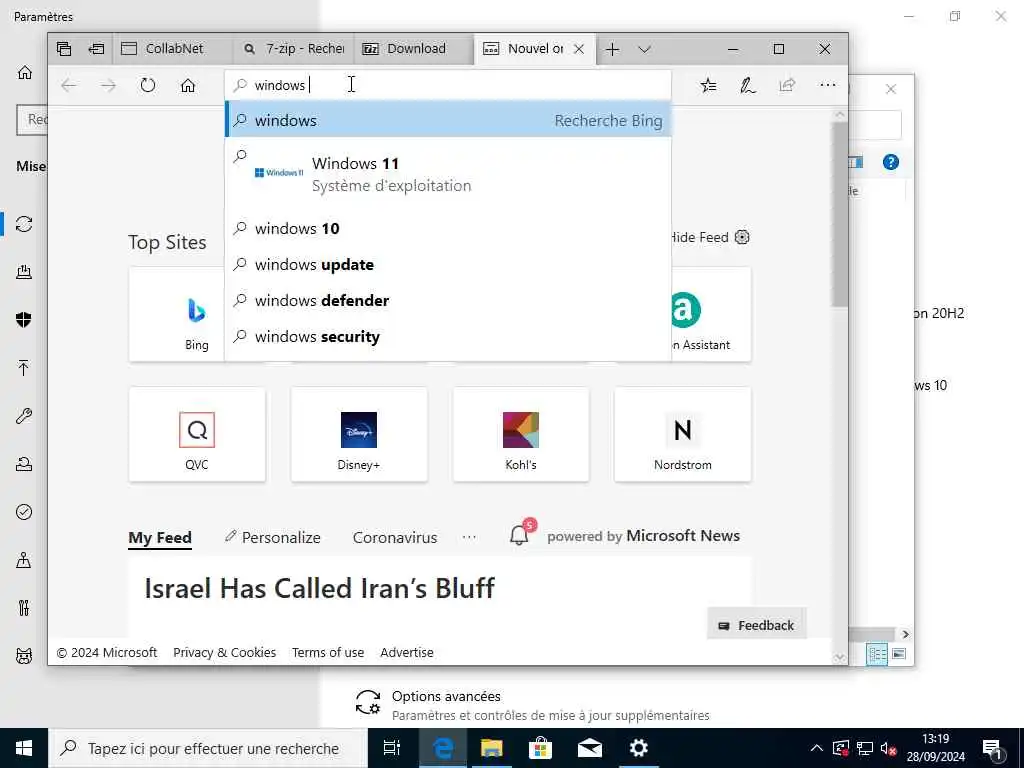Viewport: 1024px width, 768px height.
Task: Open the QVC top site tile
Action: pyautogui.click(x=197, y=434)
